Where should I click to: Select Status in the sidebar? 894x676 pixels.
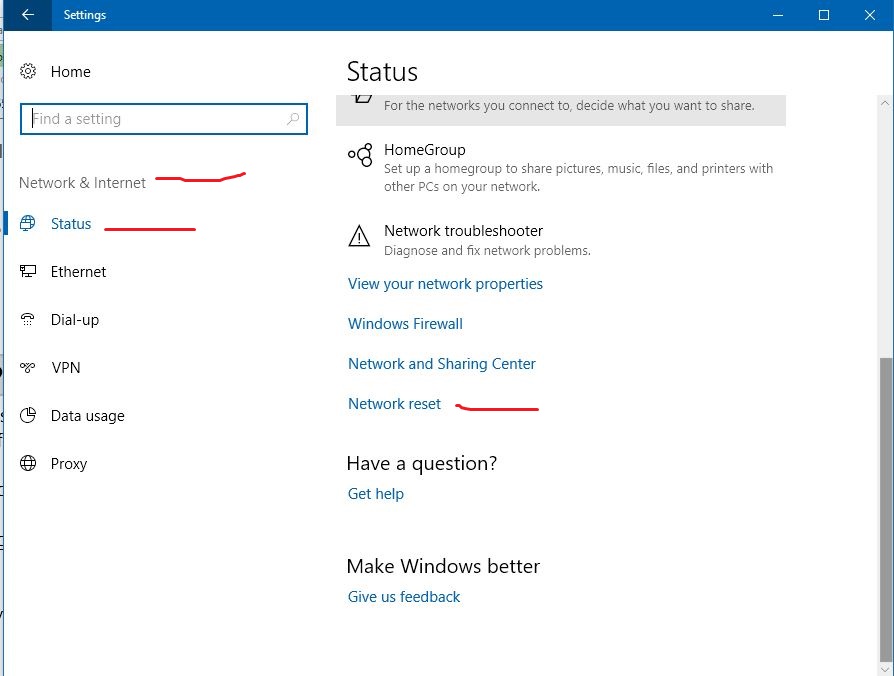(x=71, y=224)
